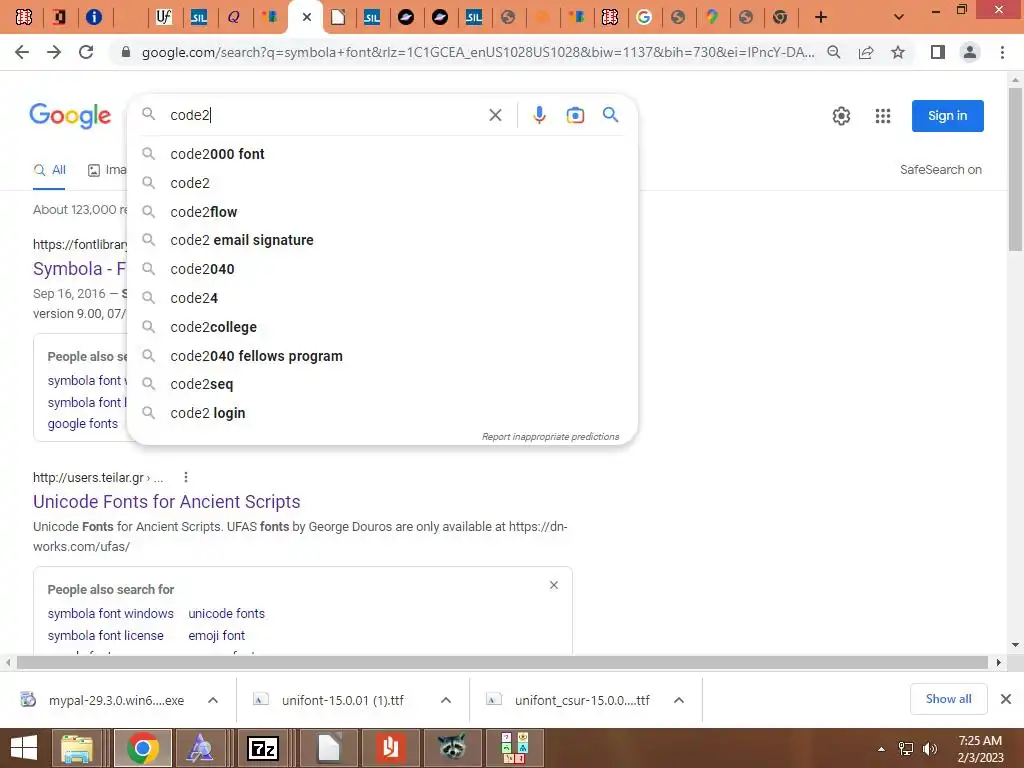Open the Chrome three-dot menu
The height and width of the screenshot is (768, 1024).
coord(1002,52)
